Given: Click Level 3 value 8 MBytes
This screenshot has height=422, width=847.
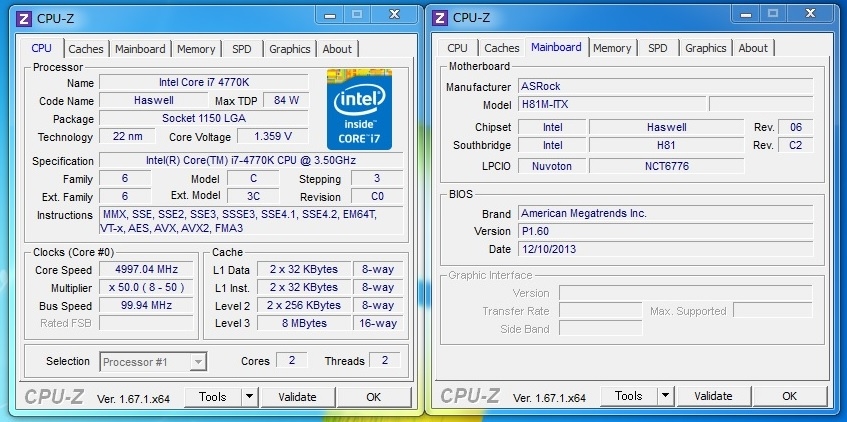Looking at the screenshot, I should pos(304,323).
